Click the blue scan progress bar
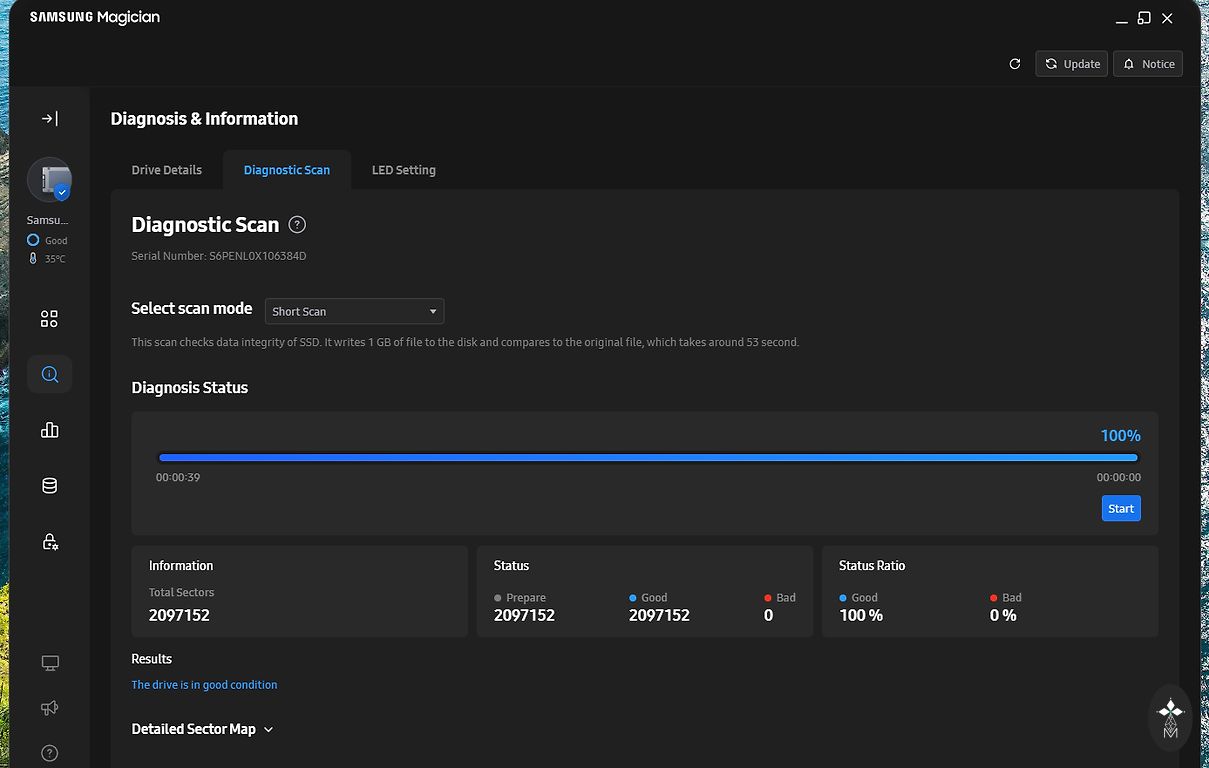Image resolution: width=1209 pixels, height=768 pixels. (648, 458)
